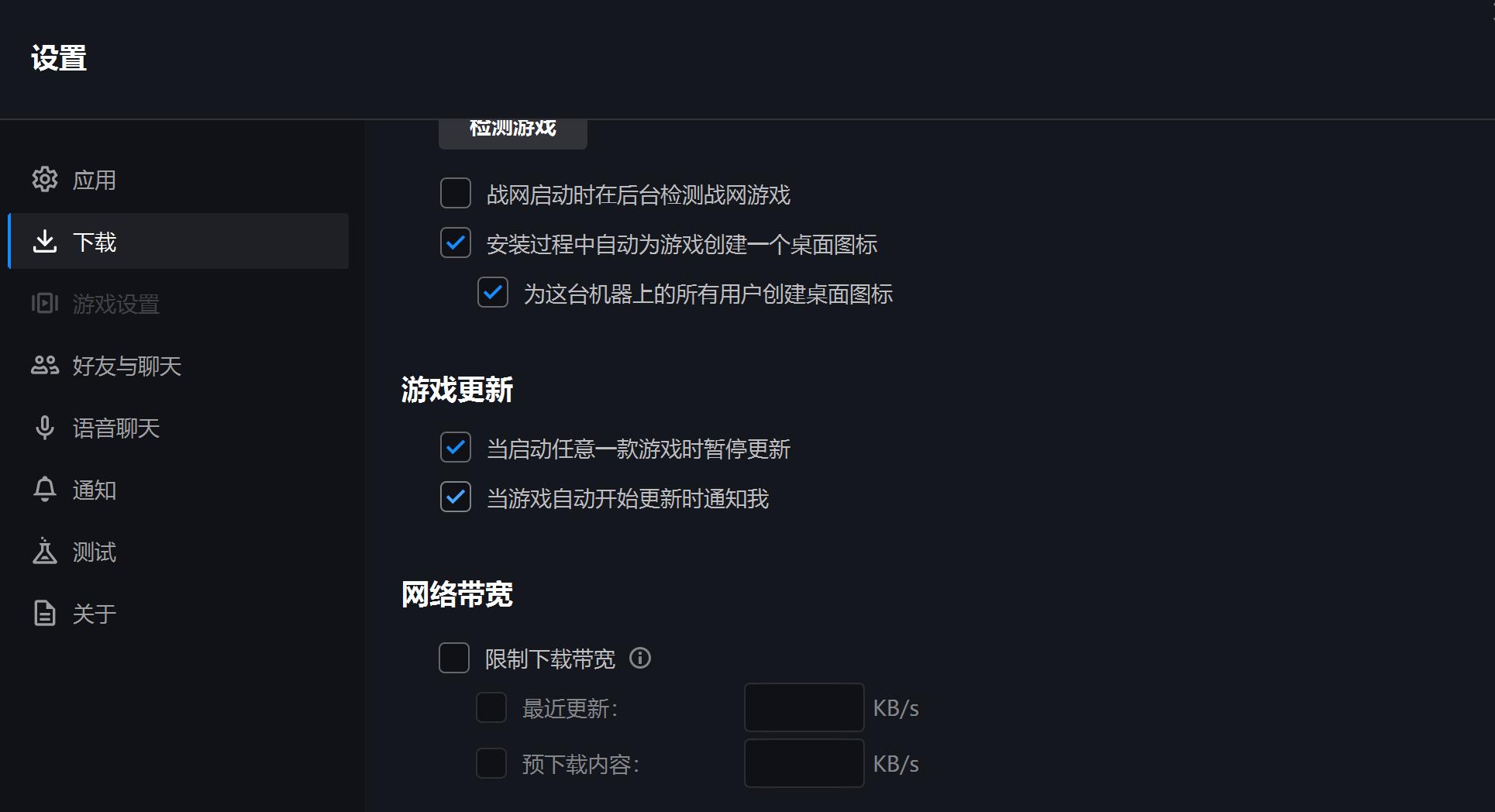Open the 关于 document icon
The image size is (1495, 812).
(45, 613)
